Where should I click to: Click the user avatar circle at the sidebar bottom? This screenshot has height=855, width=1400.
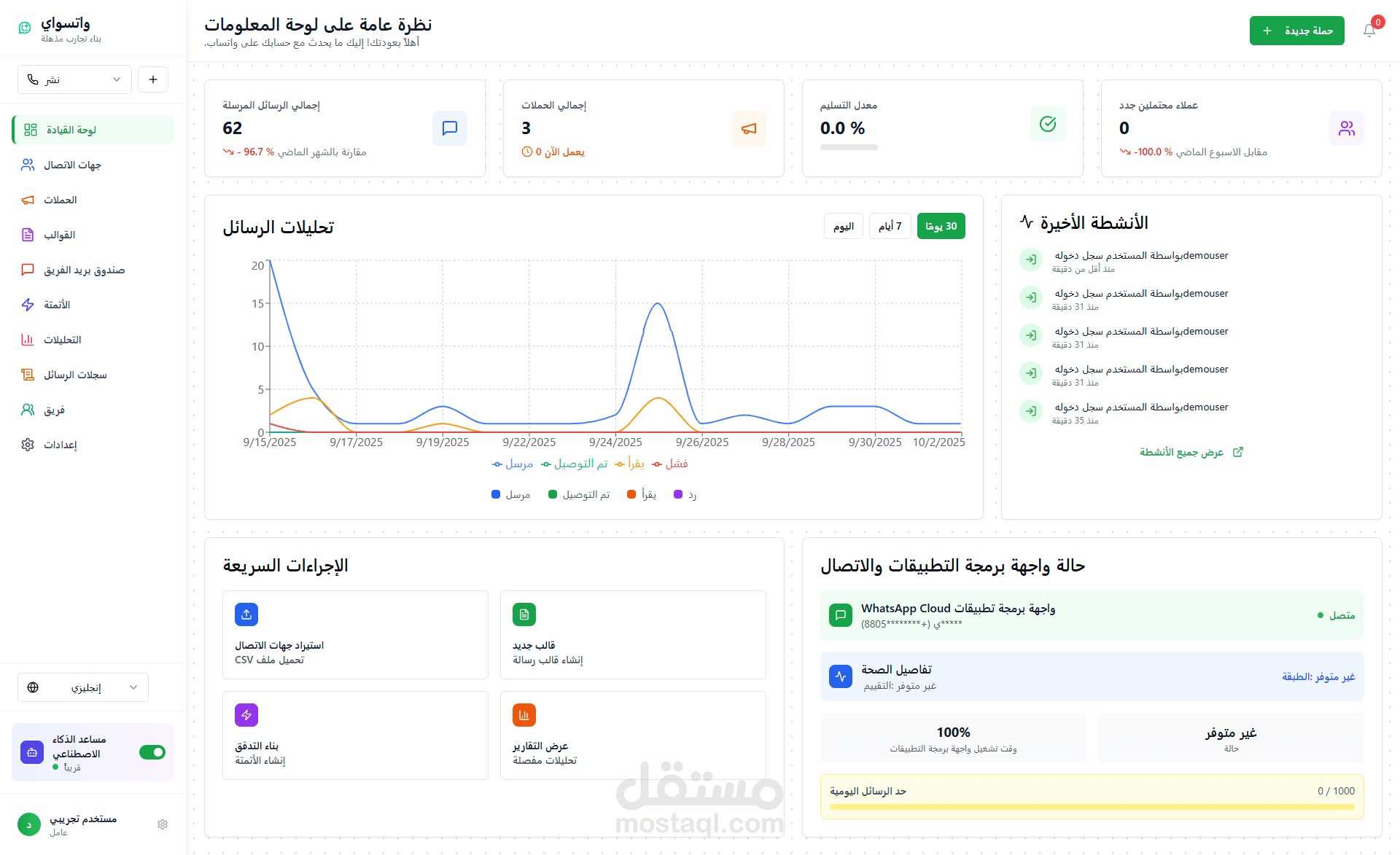coord(29,824)
